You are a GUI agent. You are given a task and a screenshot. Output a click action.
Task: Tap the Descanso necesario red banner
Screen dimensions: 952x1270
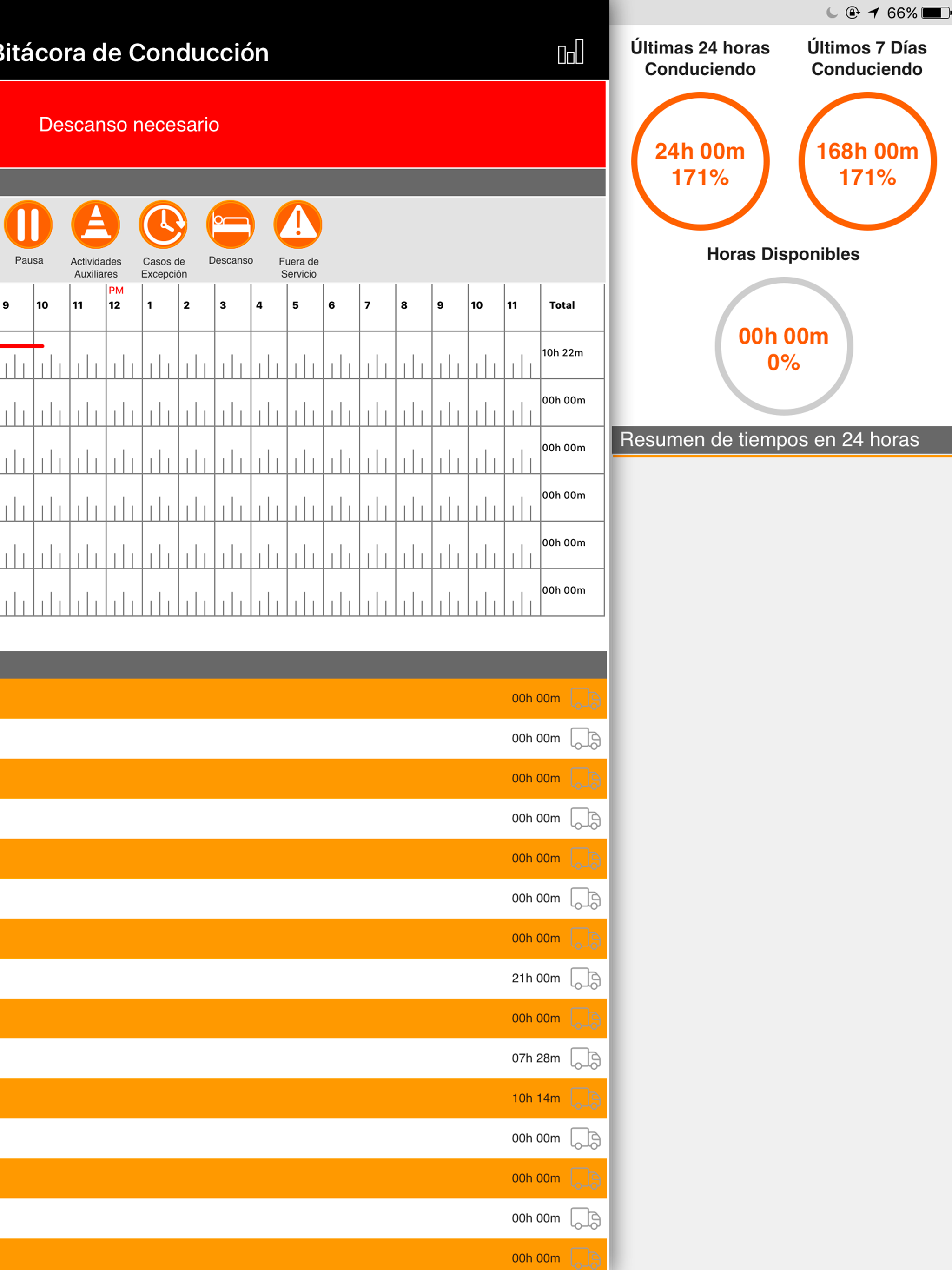tap(303, 125)
